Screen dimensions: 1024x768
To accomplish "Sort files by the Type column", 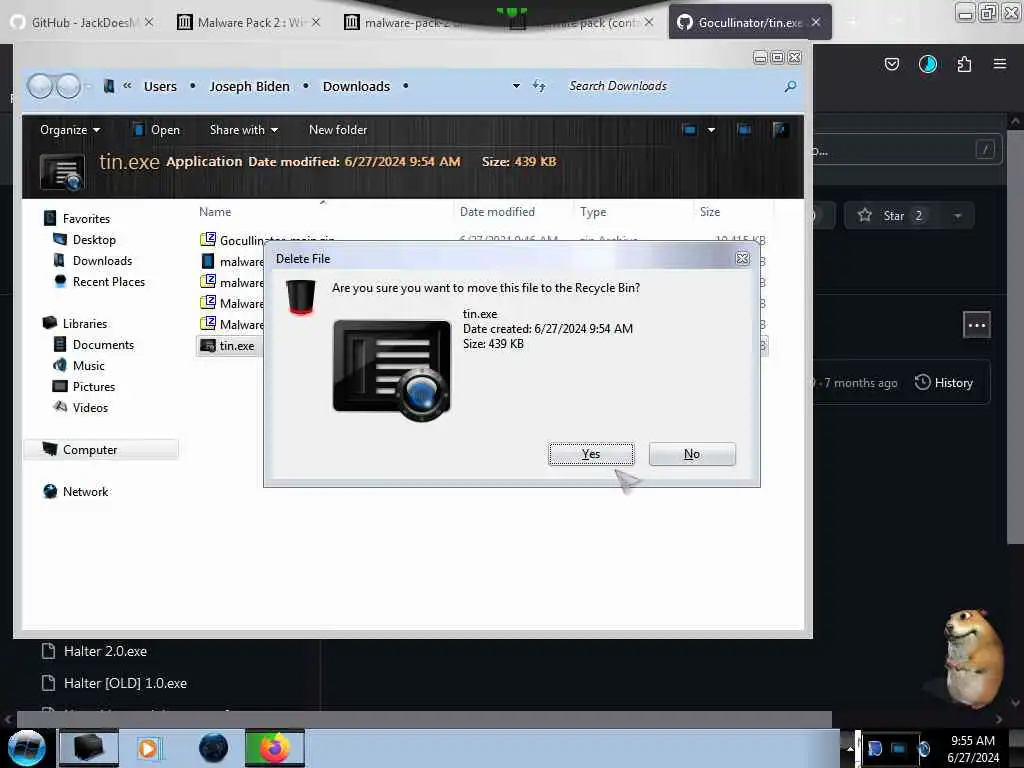I will coord(593,212).
